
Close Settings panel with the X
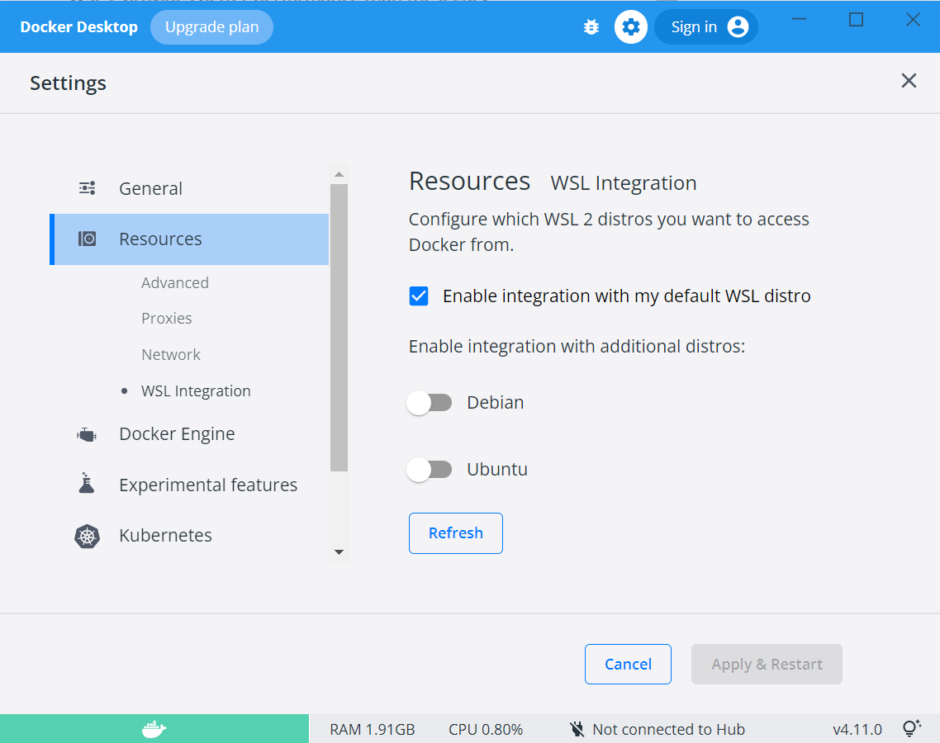908,81
